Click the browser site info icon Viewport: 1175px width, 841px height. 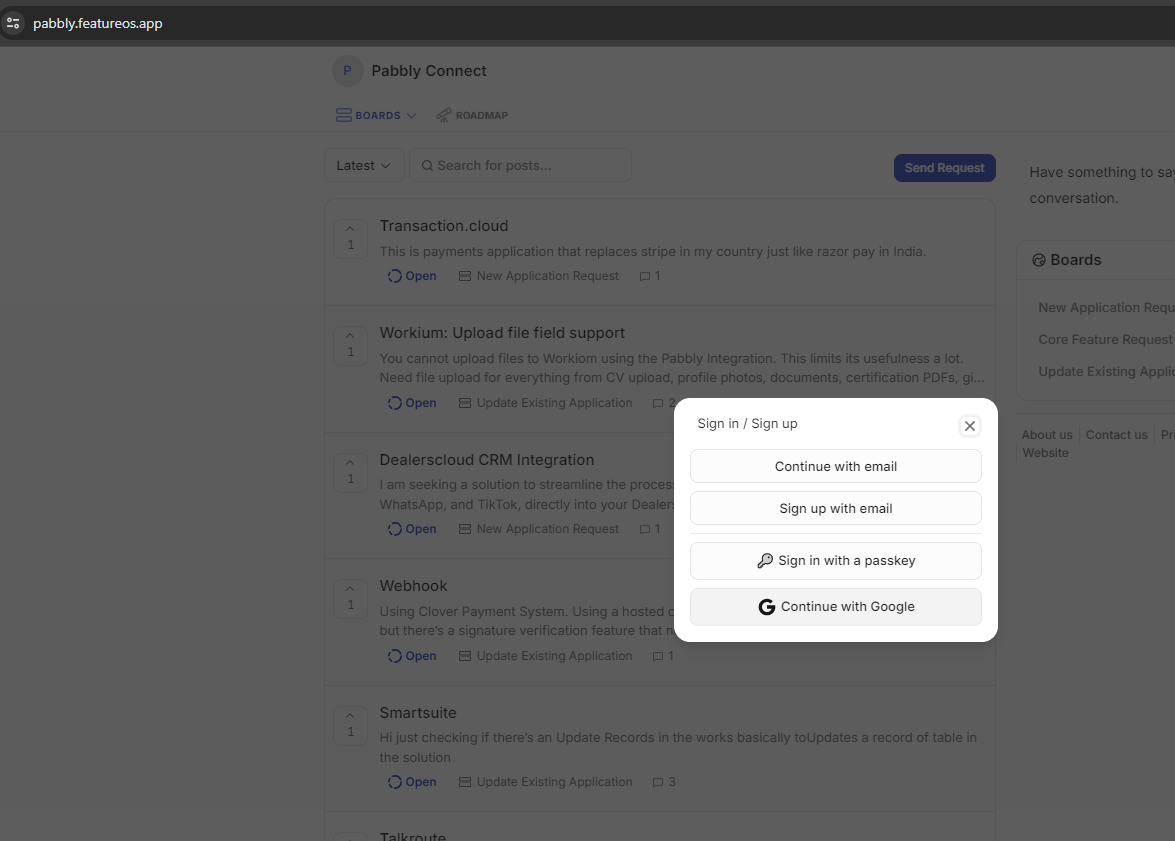[x=13, y=23]
